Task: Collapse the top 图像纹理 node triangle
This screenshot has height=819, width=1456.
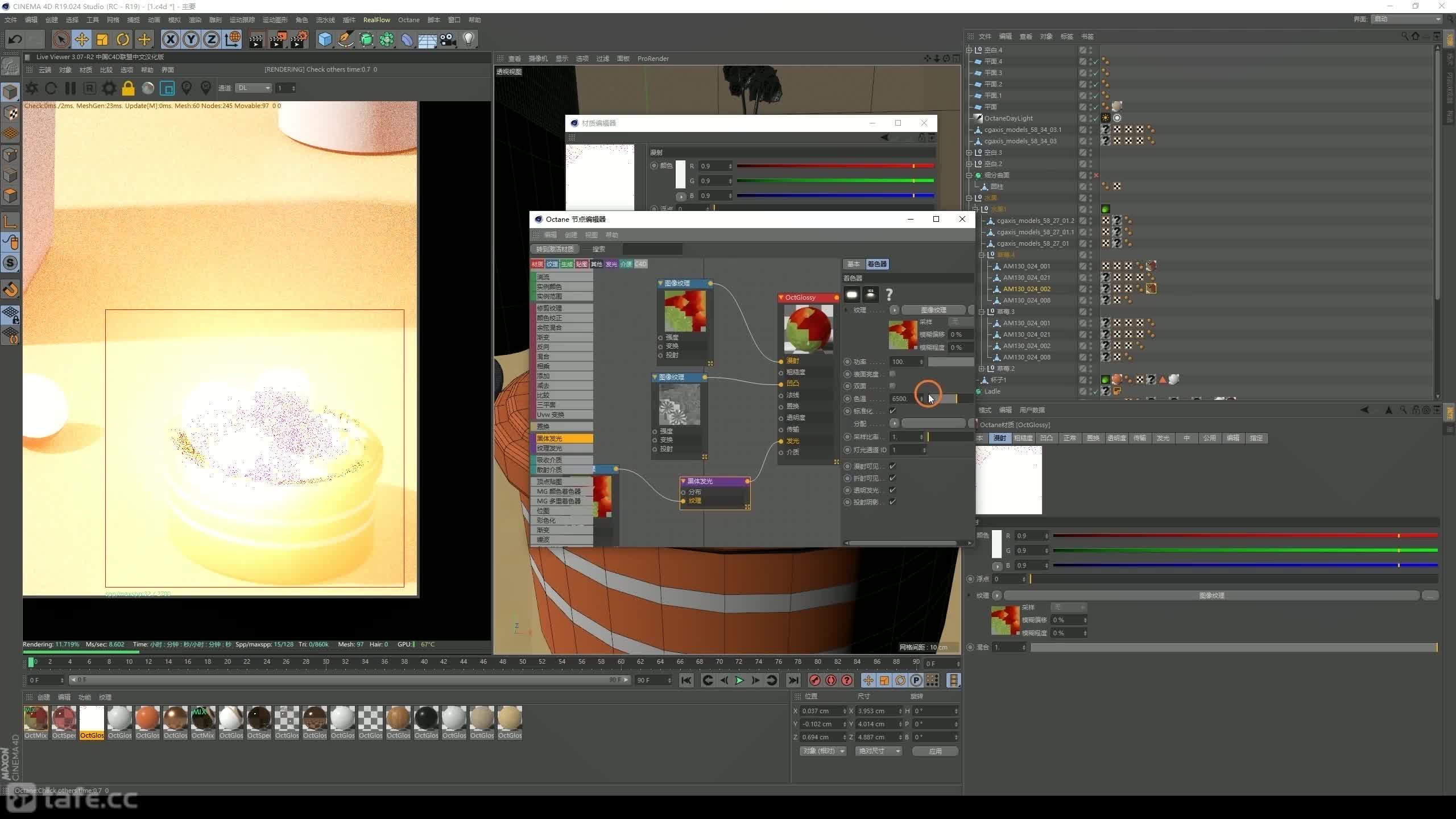Action: (660, 283)
